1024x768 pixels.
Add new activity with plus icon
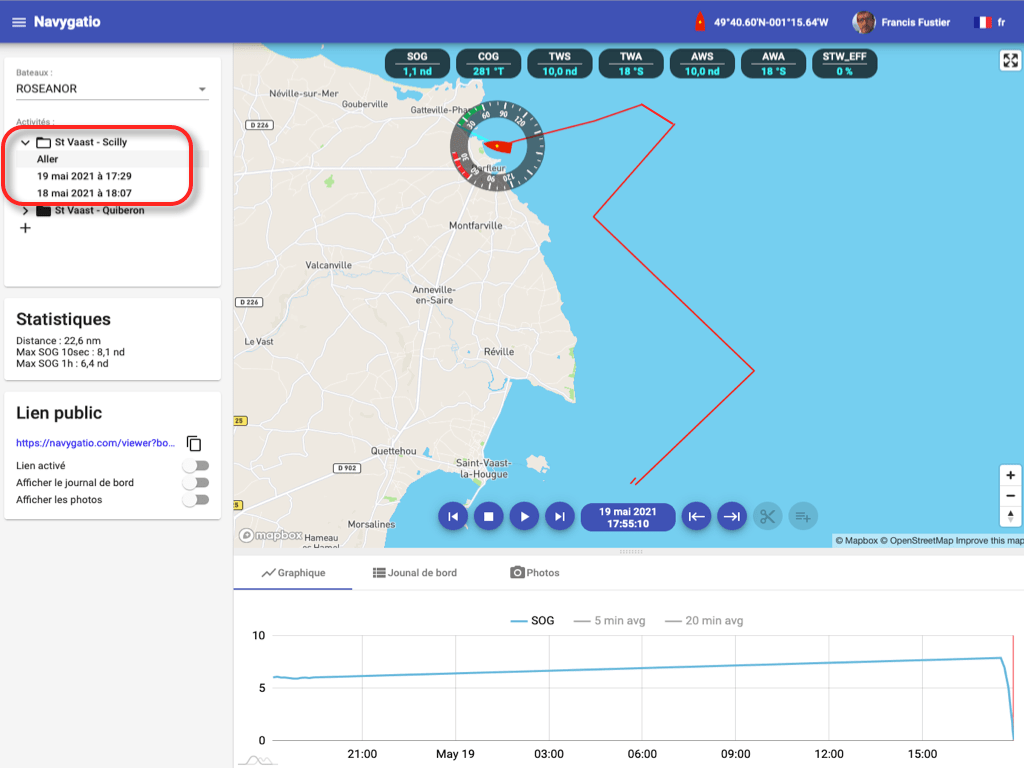[x=25, y=228]
